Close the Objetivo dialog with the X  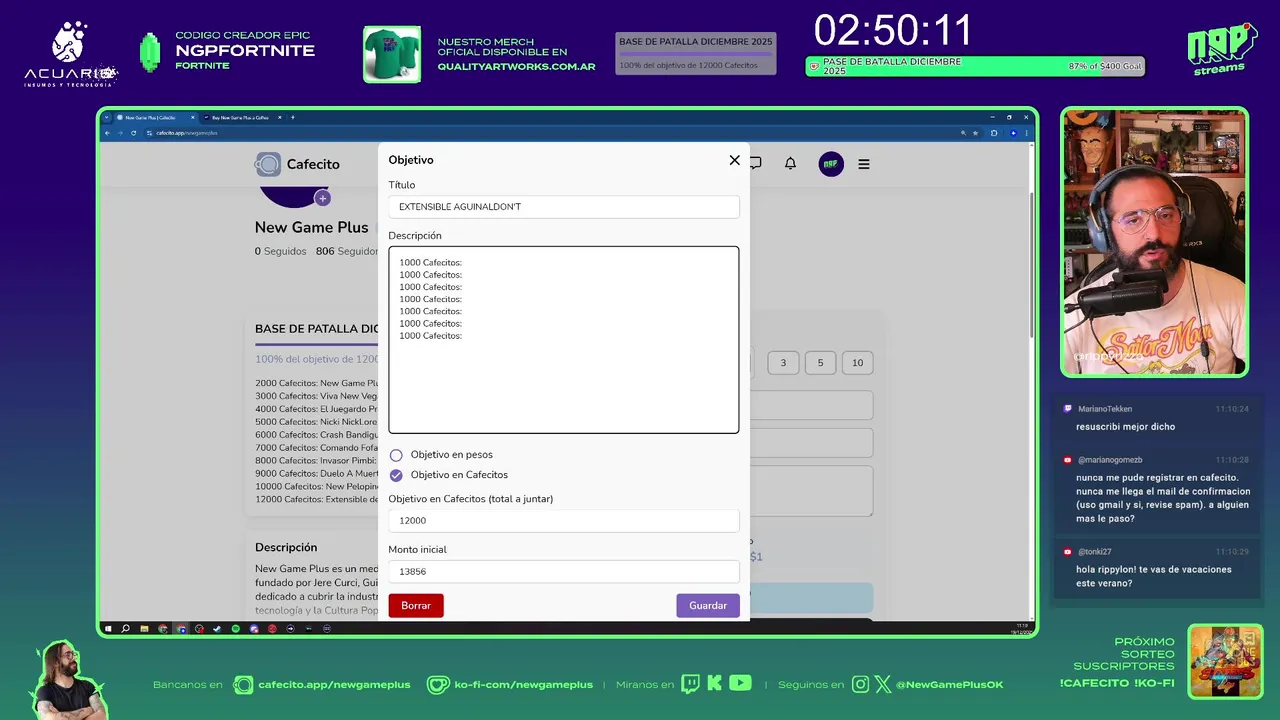pyautogui.click(x=735, y=160)
